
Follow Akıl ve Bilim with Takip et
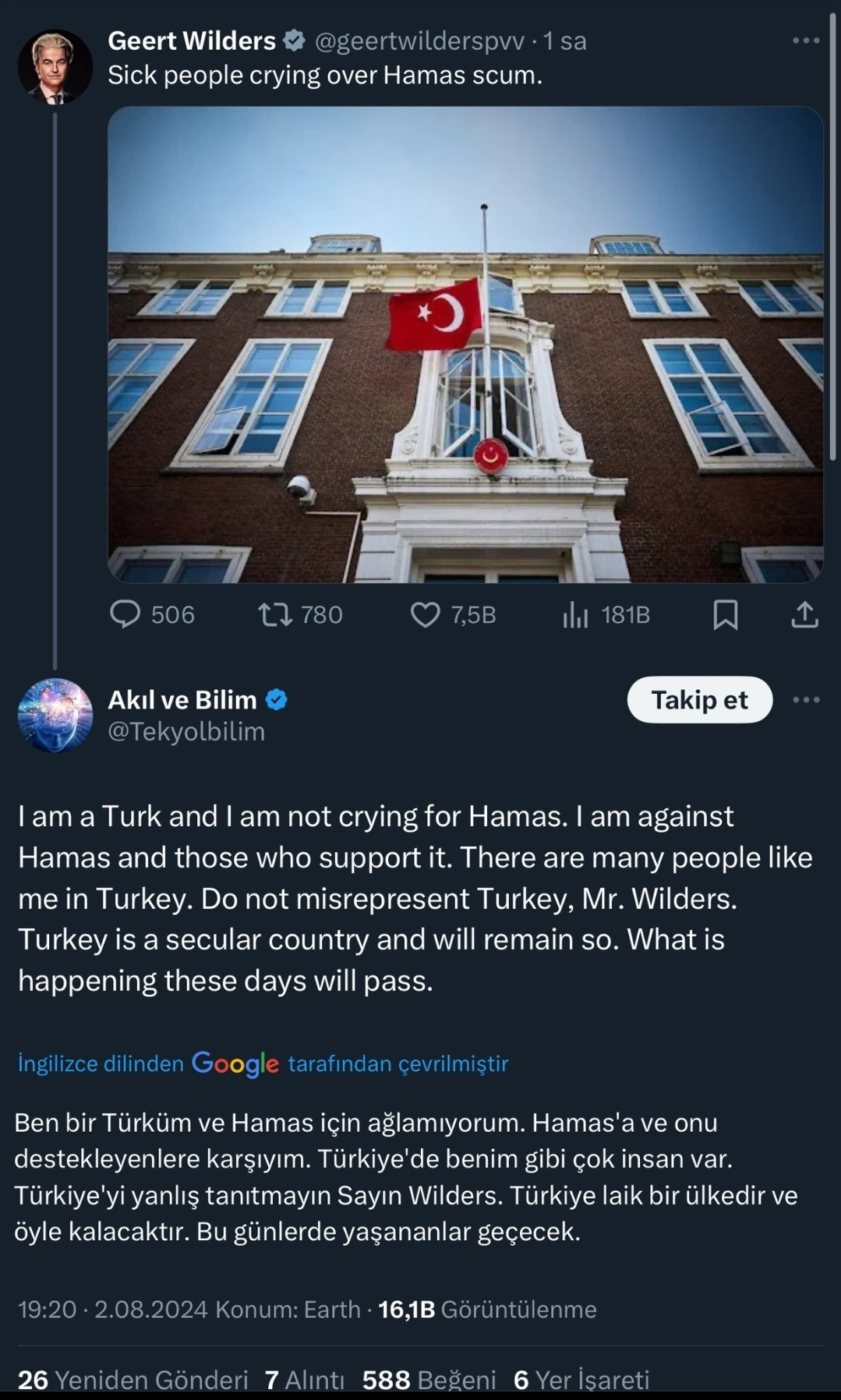click(700, 700)
